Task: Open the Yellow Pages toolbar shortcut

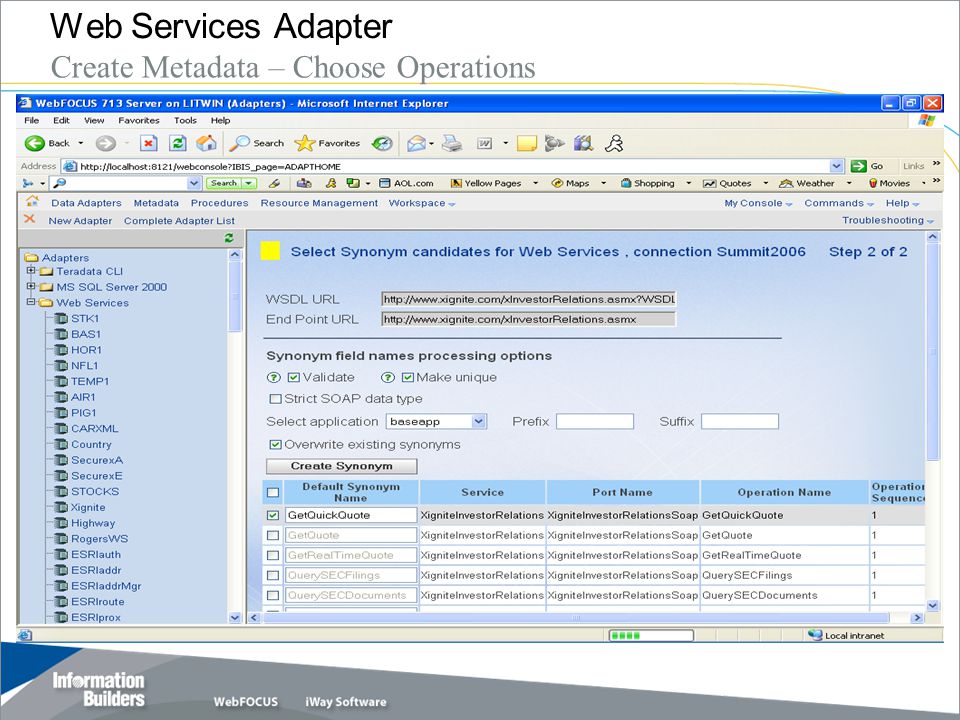Action: coord(486,183)
